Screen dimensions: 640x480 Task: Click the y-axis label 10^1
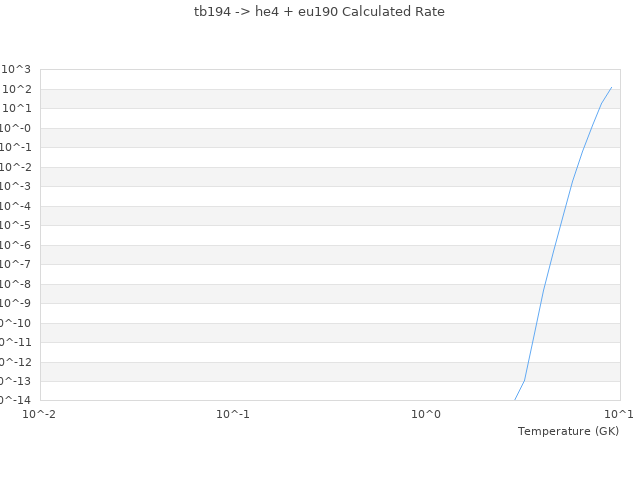[17, 108]
